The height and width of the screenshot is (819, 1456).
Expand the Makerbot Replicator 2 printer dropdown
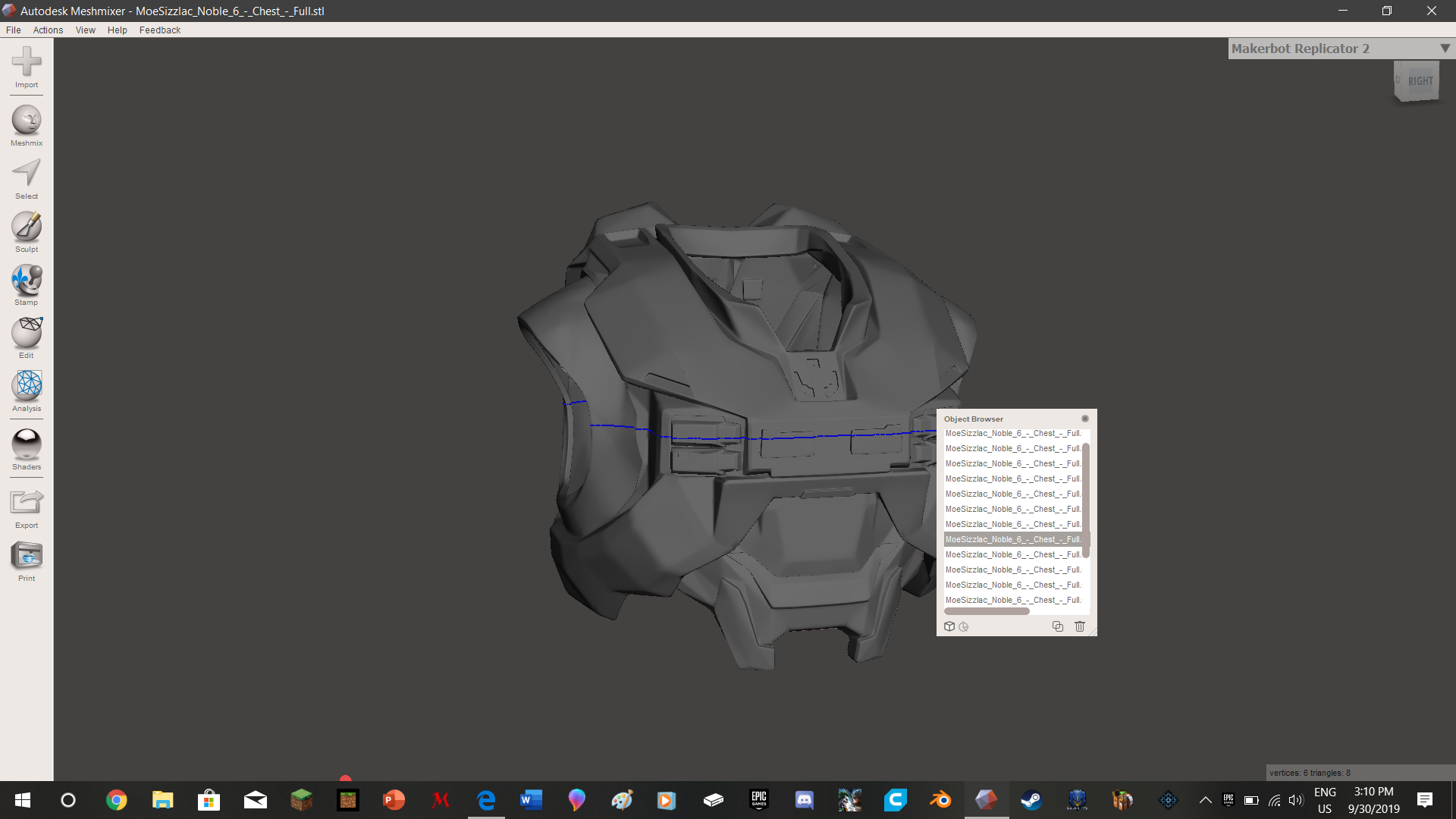[x=1445, y=49]
